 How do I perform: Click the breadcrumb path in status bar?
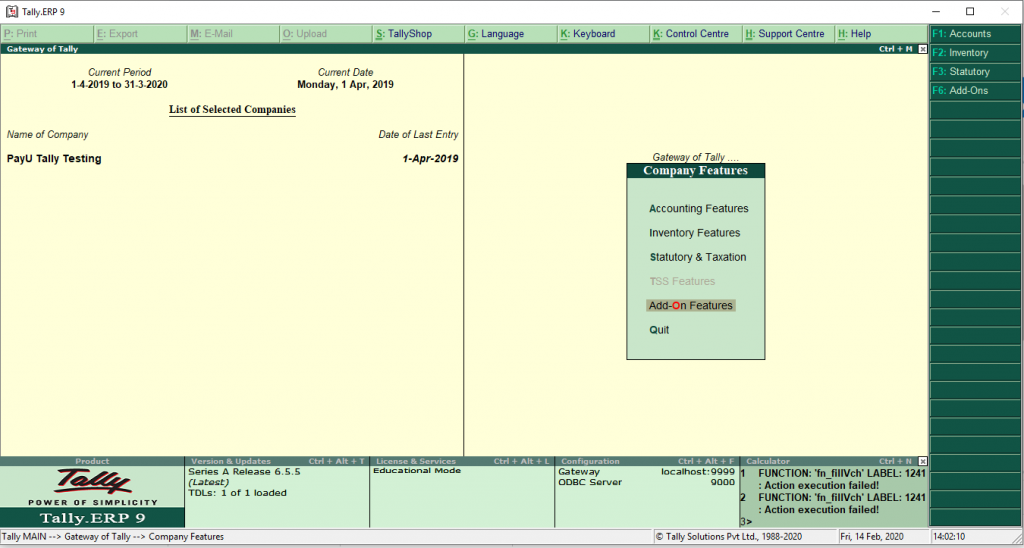click(113, 537)
